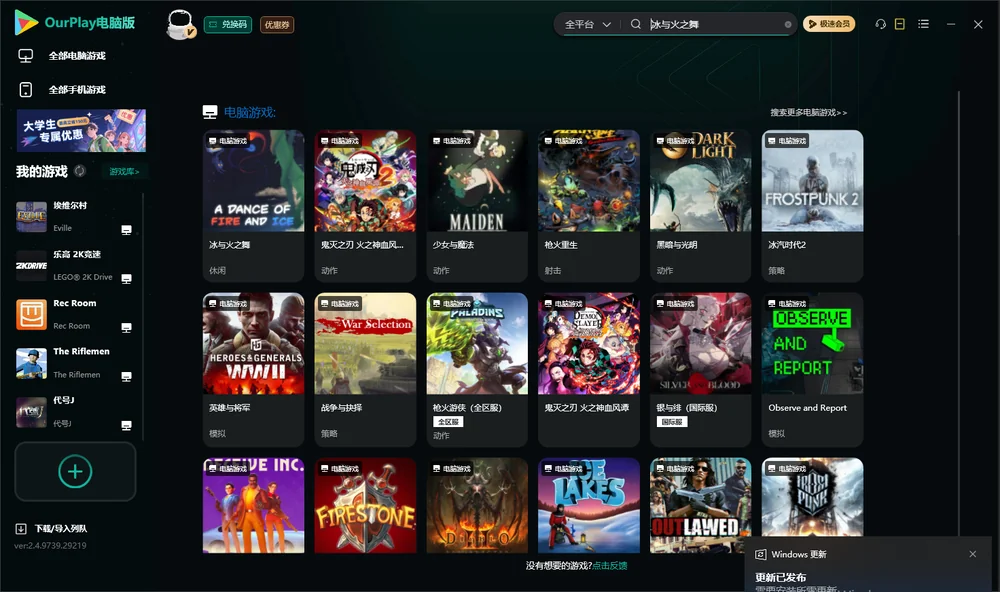This screenshot has width=1000, height=592.
Task: Search more PC games link
Action: click(x=808, y=112)
